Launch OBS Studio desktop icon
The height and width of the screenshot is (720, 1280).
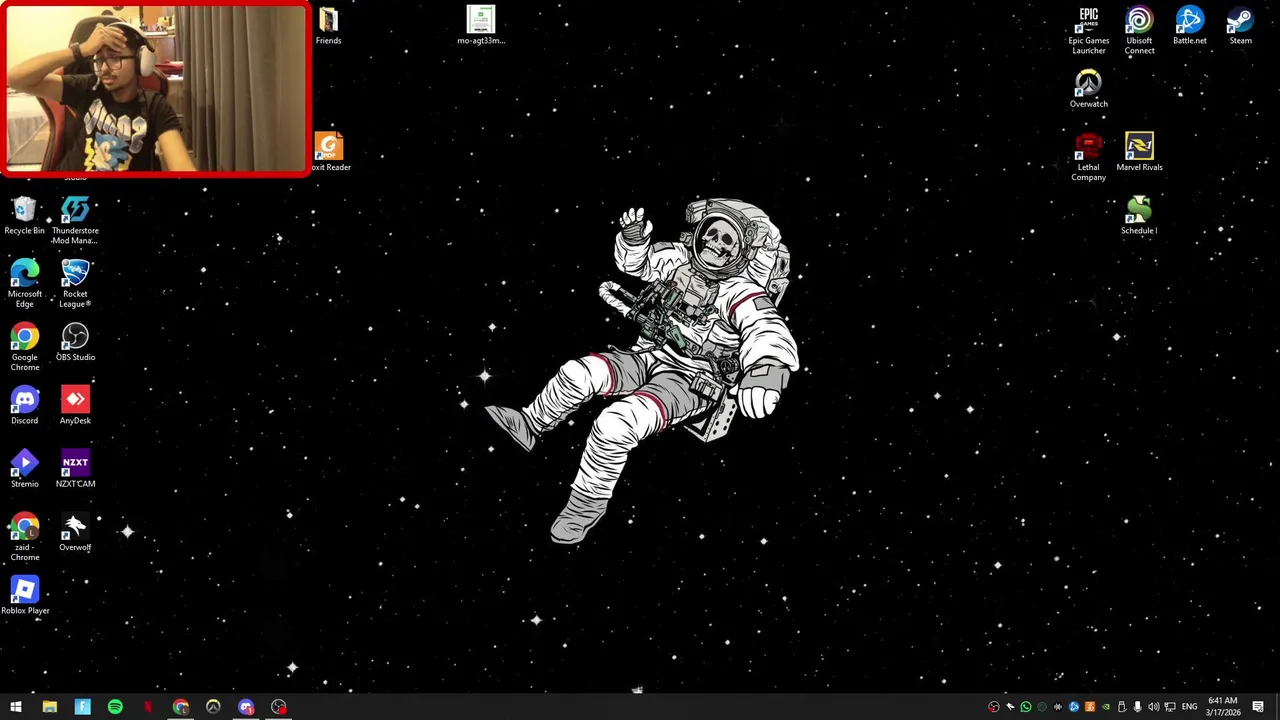pos(75,342)
